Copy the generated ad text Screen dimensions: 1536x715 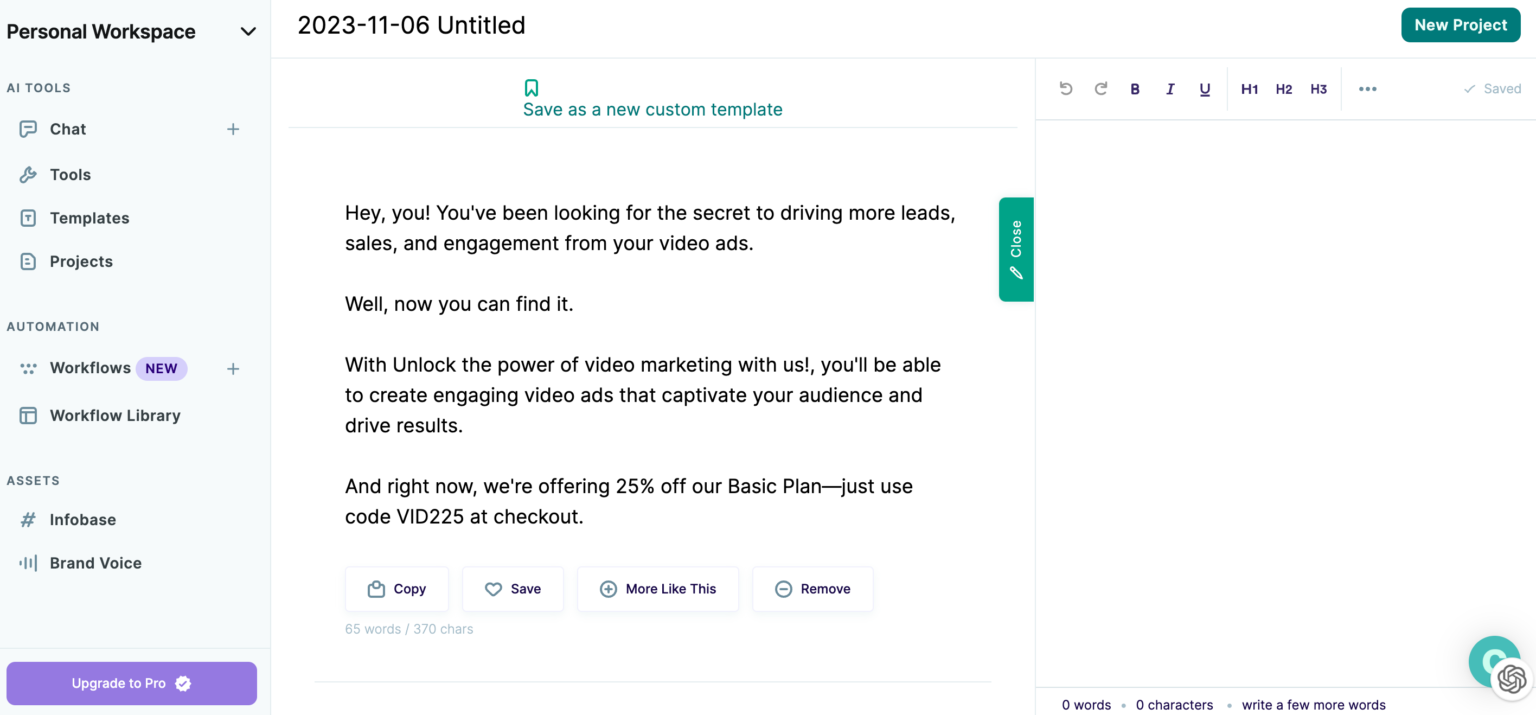coord(397,589)
